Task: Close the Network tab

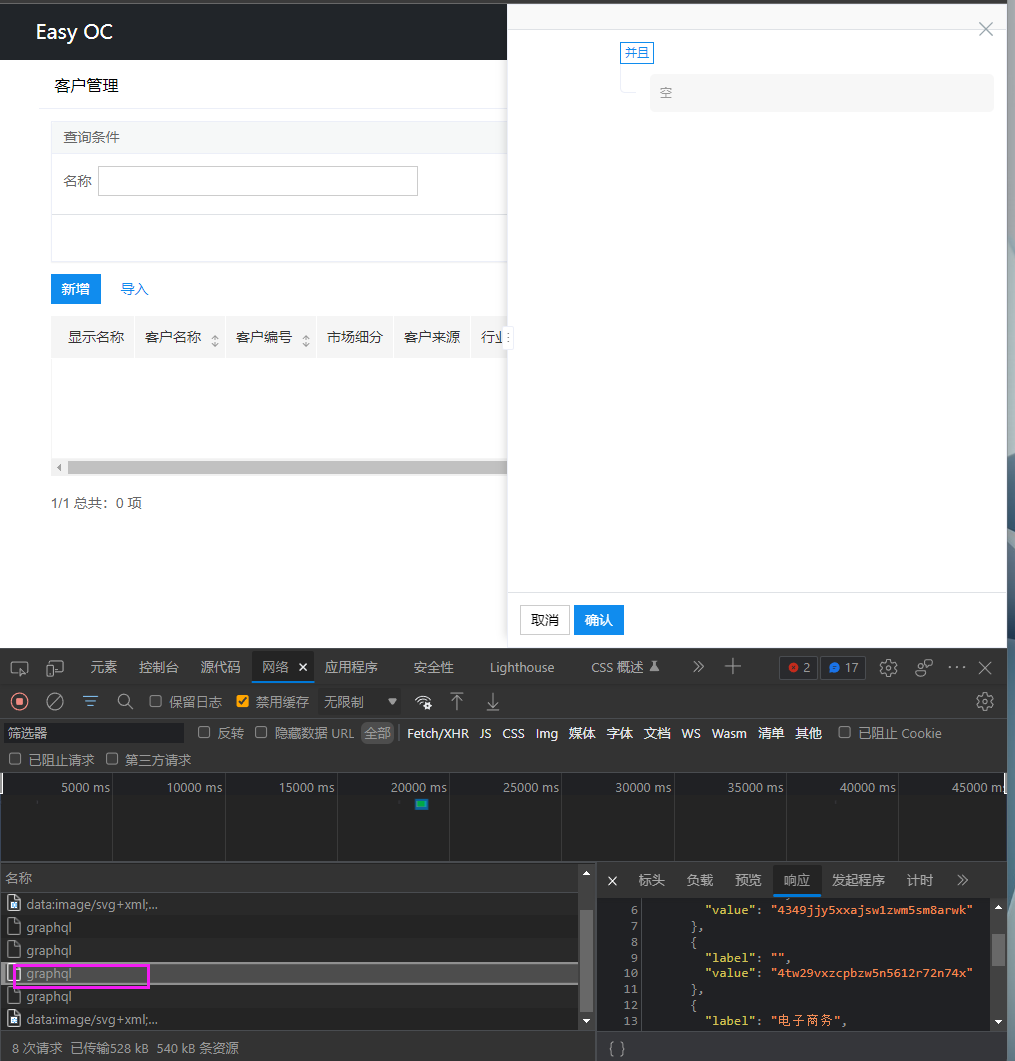Action: (x=303, y=667)
